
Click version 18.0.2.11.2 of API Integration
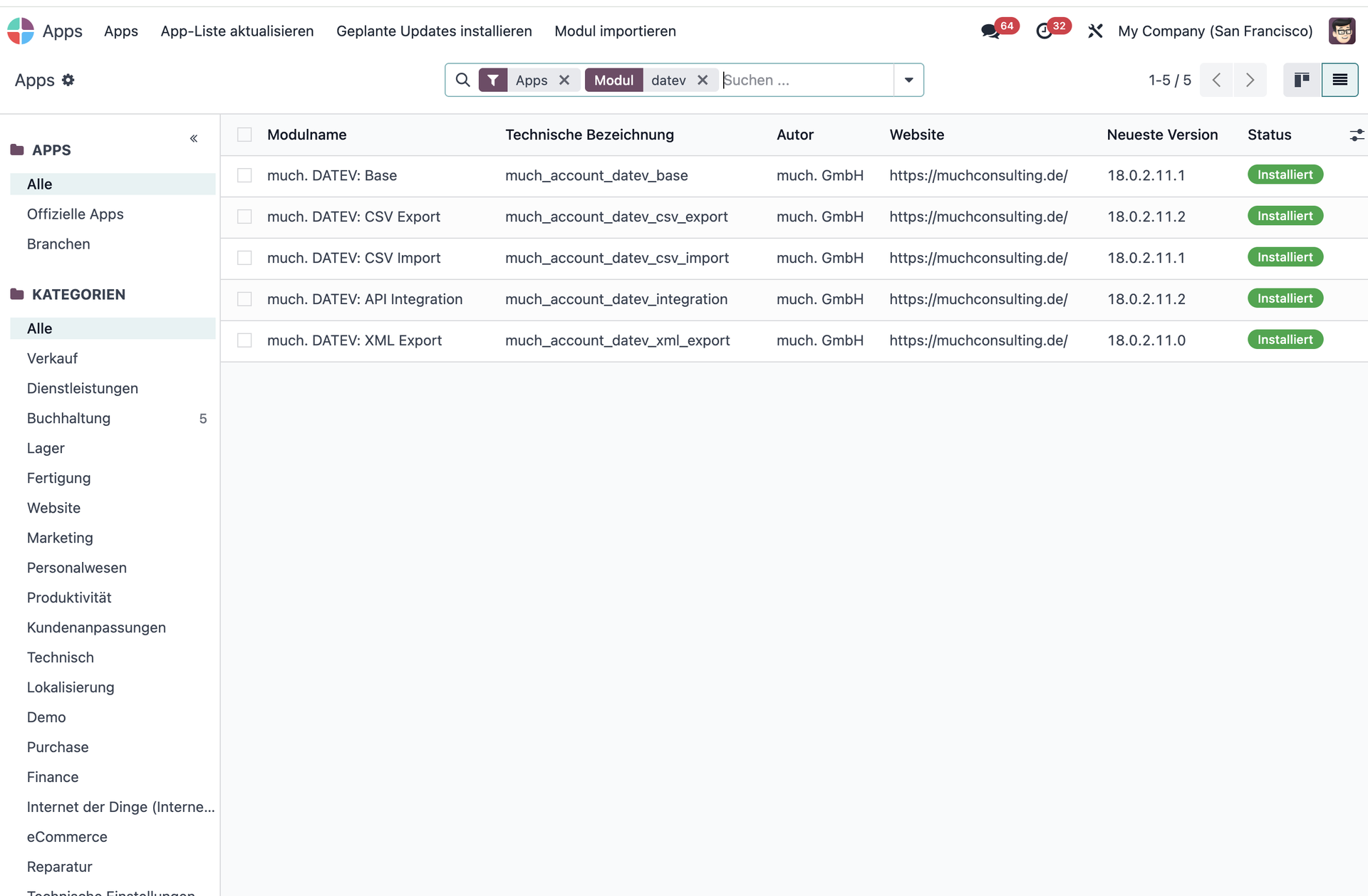pos(1146,299)
